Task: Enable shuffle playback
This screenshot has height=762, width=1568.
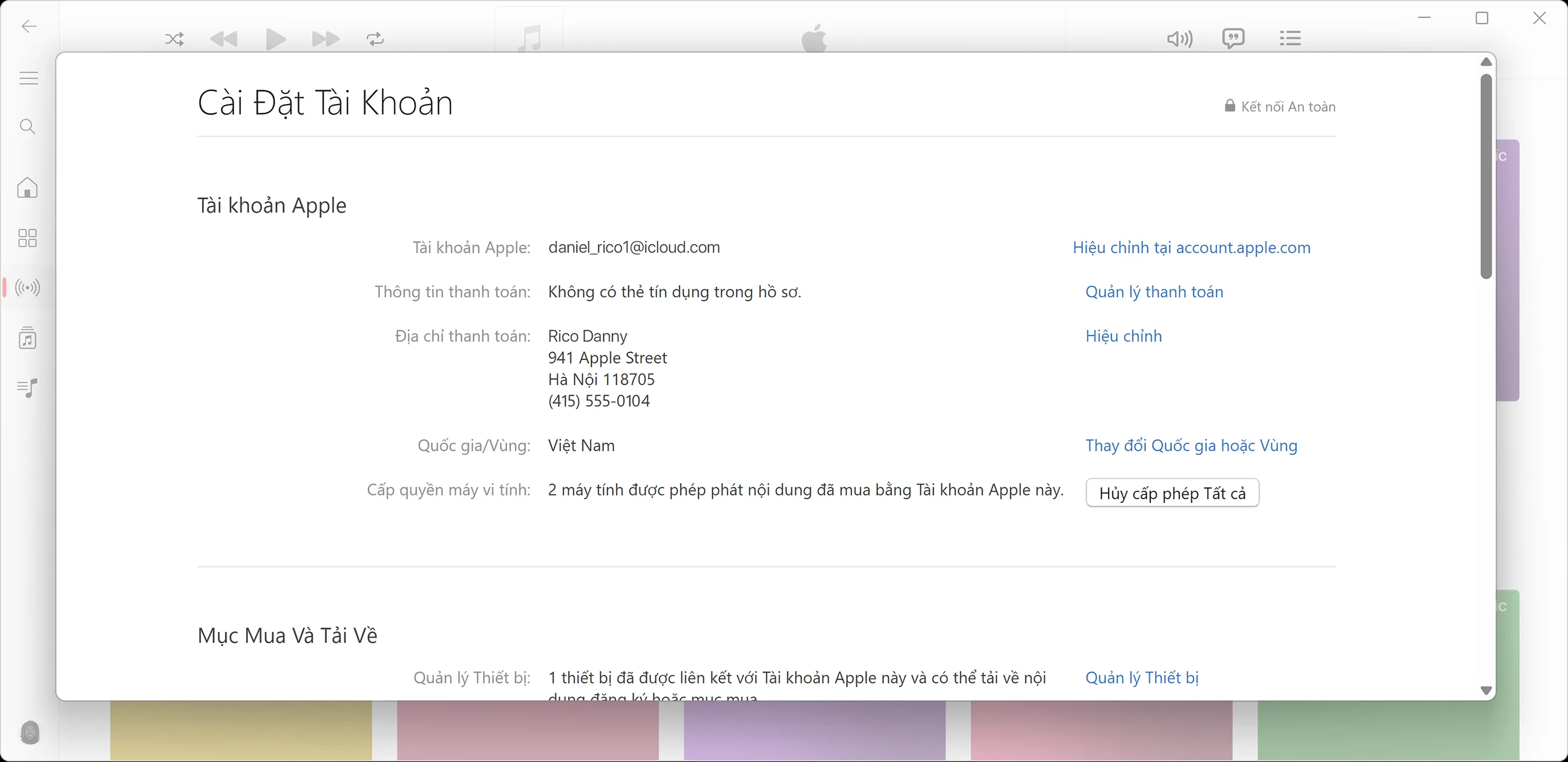Action: coord(174,39)
